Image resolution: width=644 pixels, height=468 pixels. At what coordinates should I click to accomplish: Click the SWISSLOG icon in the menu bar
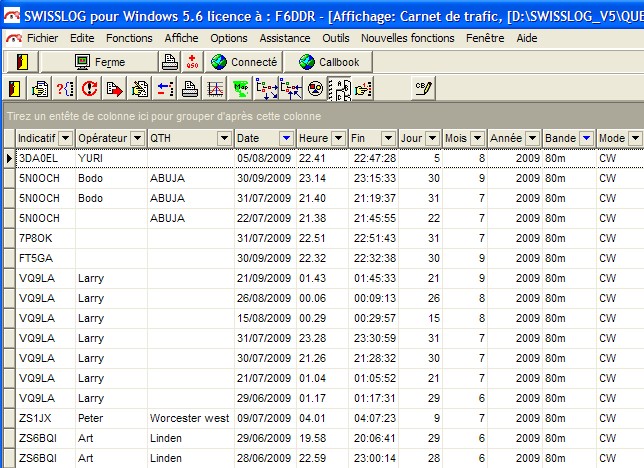[x=13, y=38]
